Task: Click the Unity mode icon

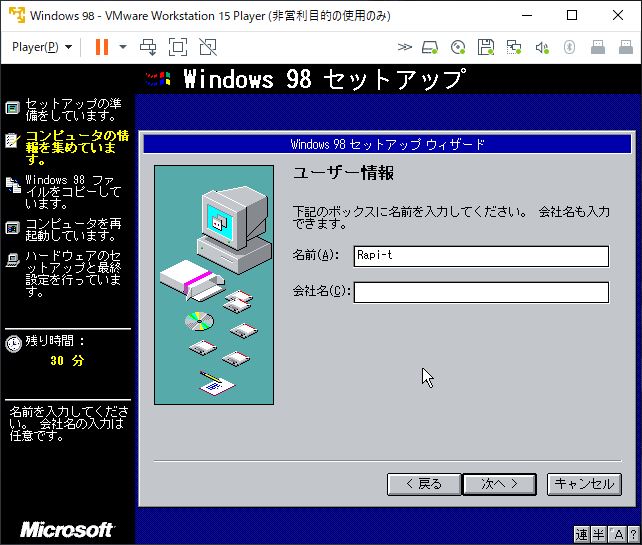Action: [208, 47]
